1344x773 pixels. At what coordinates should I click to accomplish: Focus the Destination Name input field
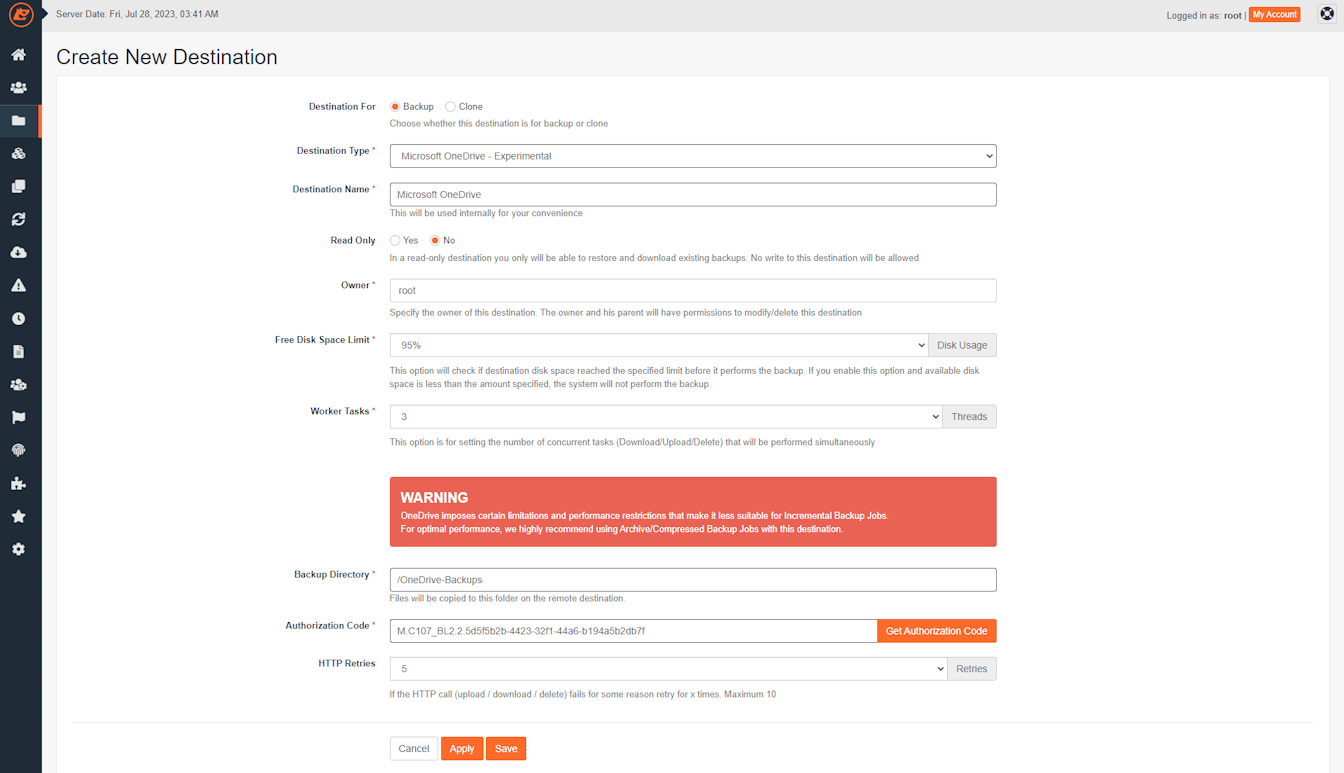pyautogui.click(x=693, y=194)
